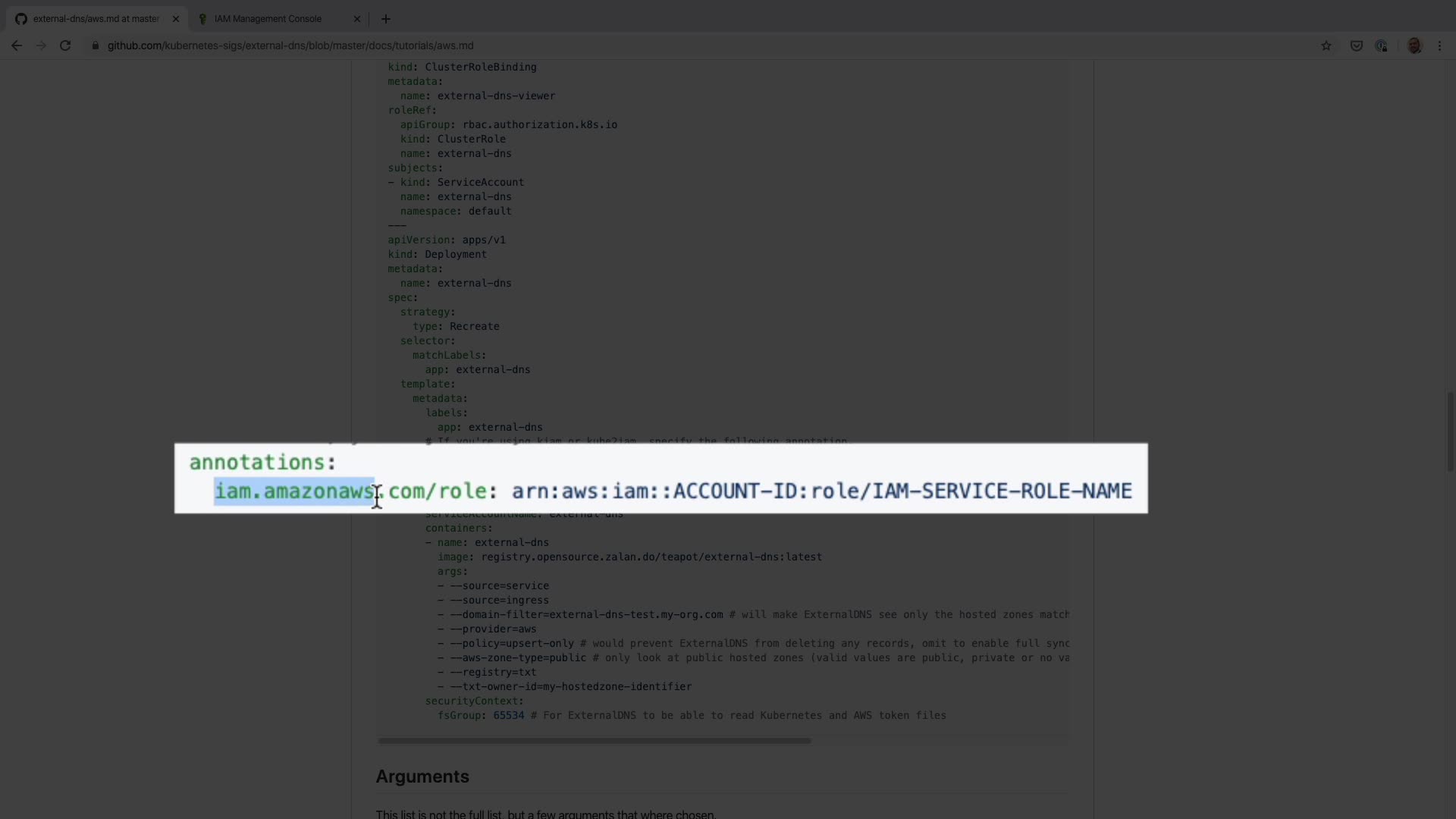
Task: Click the Forward navigation arrow
Action: 41,45
